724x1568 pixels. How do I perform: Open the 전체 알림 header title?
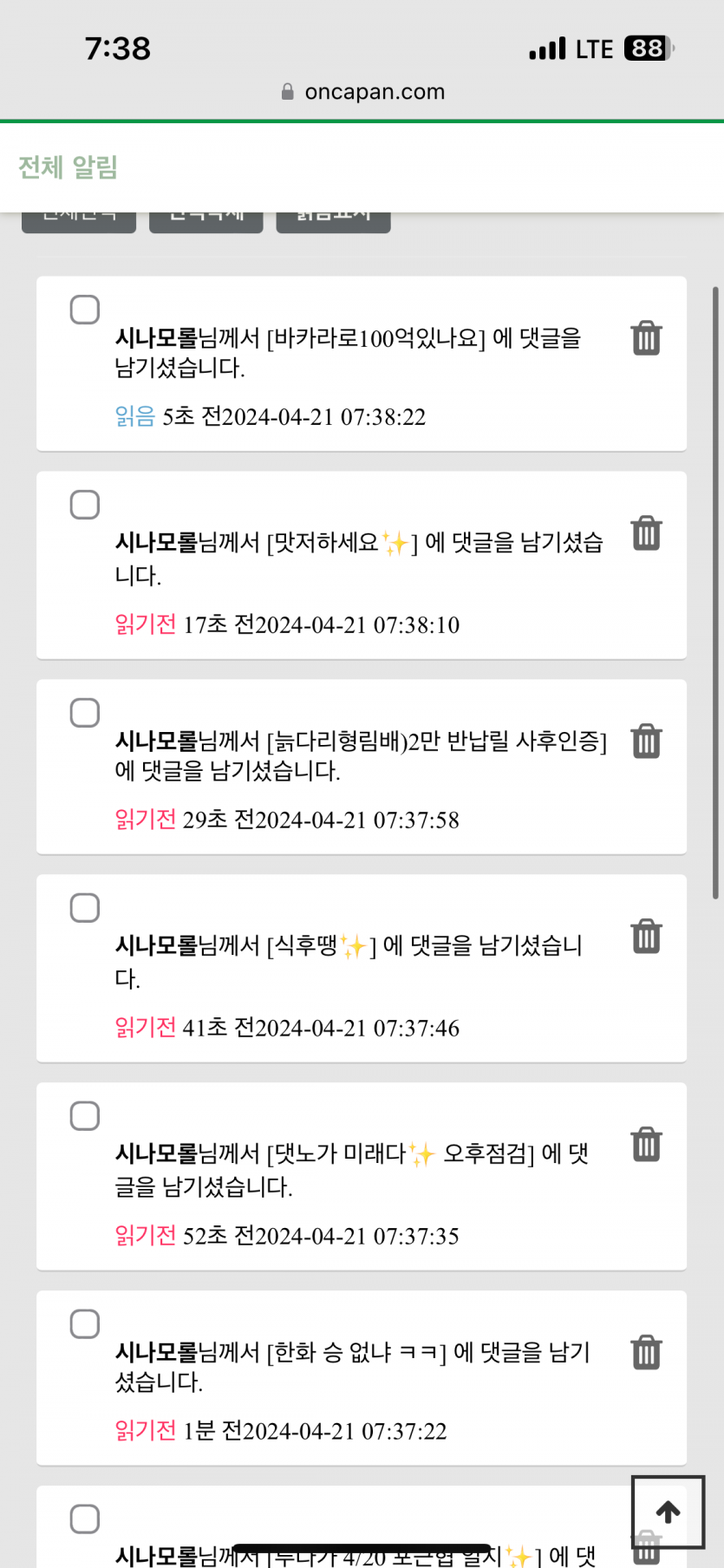tap(68, 167)
